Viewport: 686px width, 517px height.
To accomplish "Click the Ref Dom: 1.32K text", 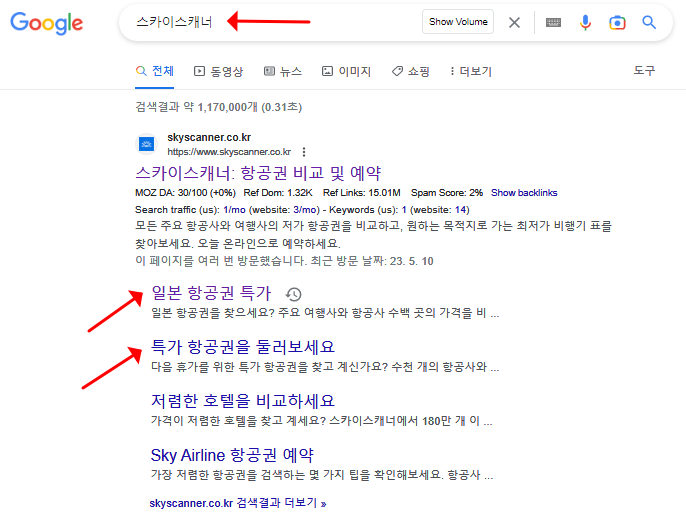I will point(278,192).
